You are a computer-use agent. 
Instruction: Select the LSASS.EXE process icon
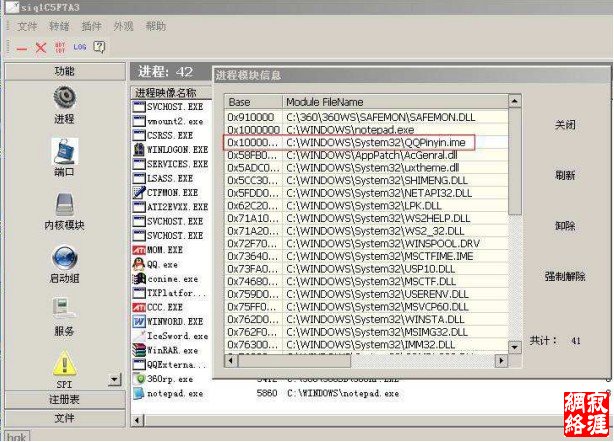coord(139,178)
